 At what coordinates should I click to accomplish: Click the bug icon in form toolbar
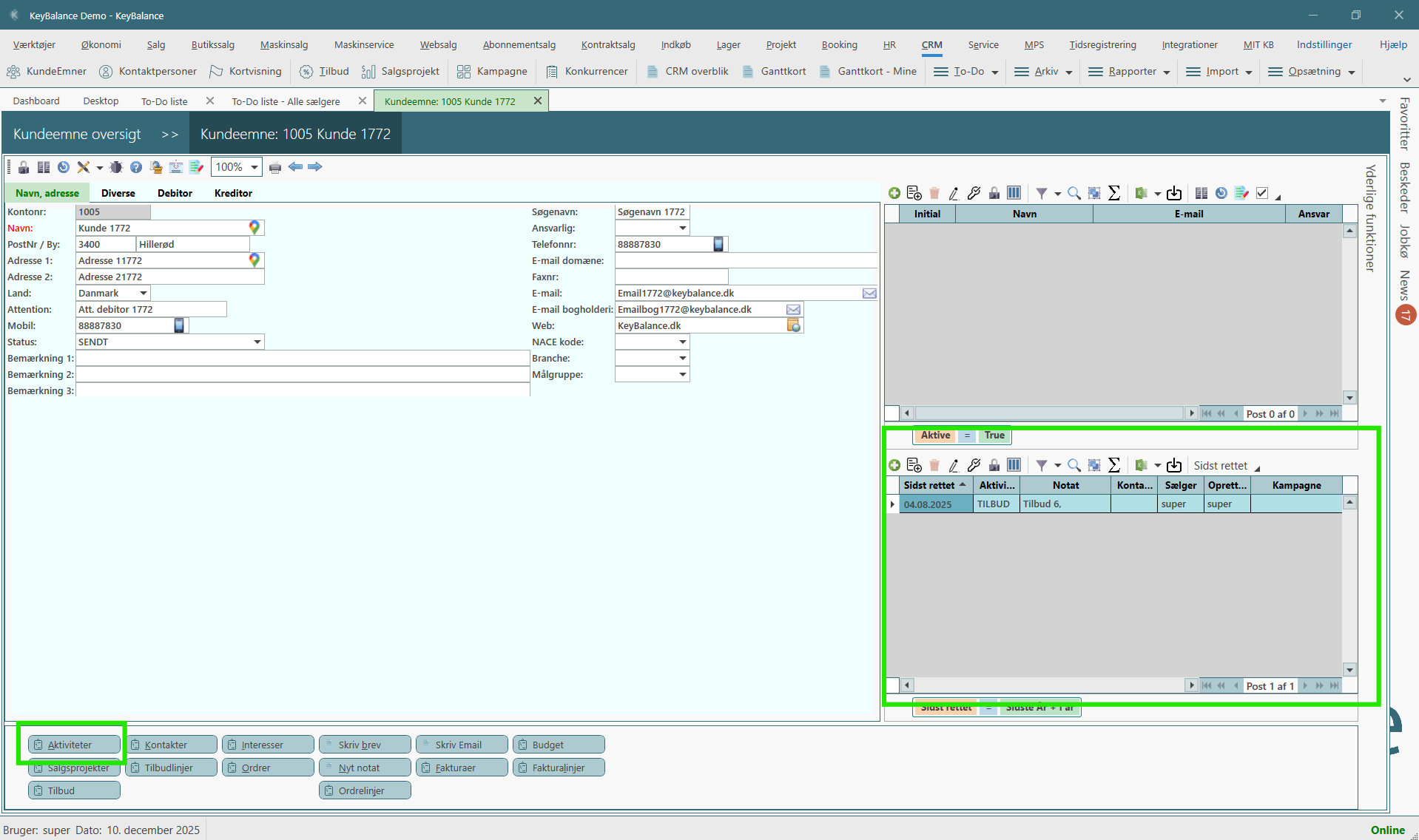click(x=116, y=167)
